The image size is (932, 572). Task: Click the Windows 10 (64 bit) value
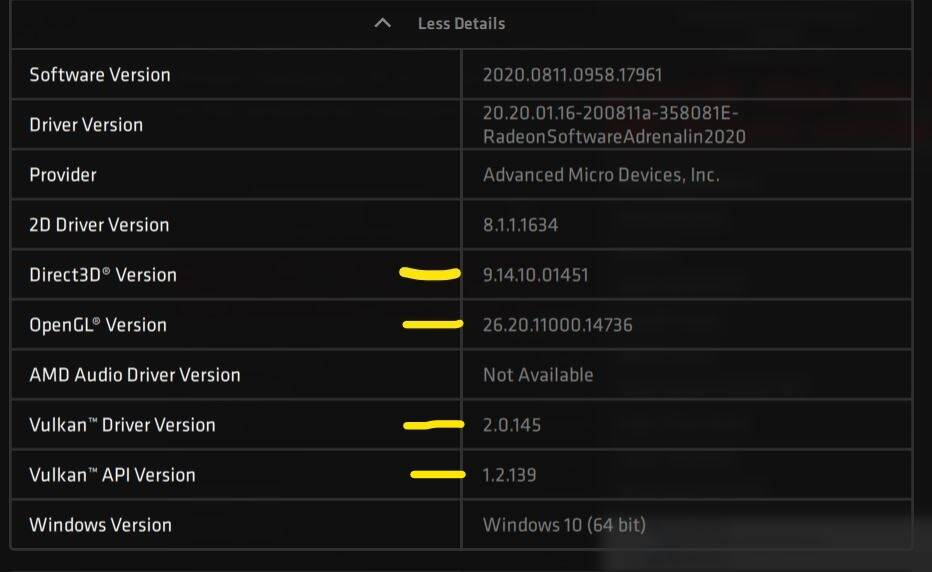coord(564,524)
